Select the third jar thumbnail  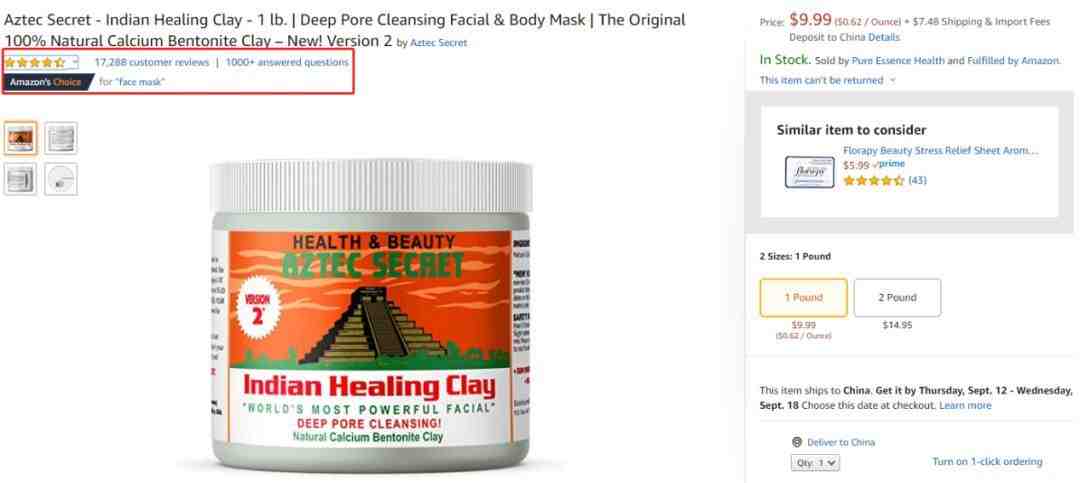pyautogui.click(x=20, y=179)
